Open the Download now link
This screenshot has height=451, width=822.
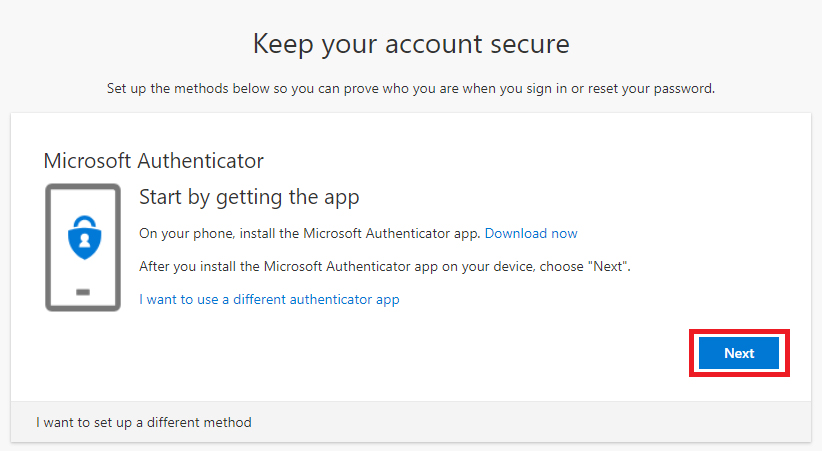click(x=531, y=233)
